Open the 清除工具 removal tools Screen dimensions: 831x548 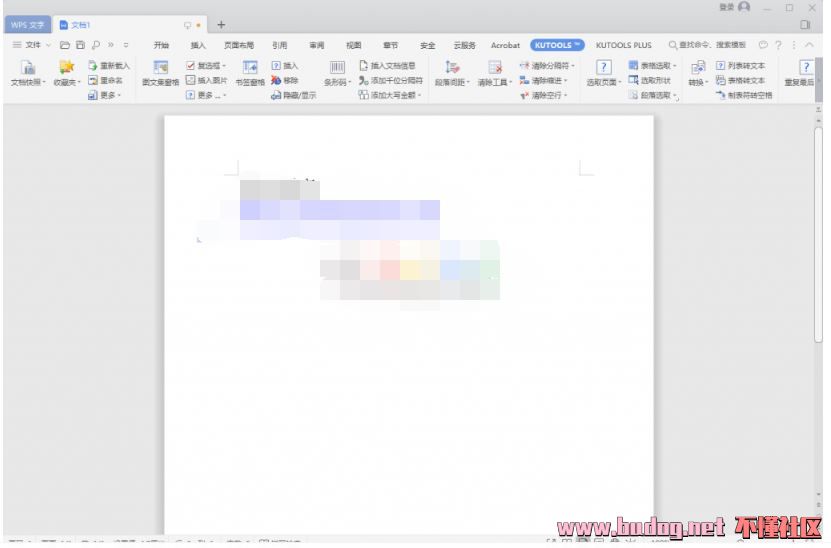click(495, 73)
